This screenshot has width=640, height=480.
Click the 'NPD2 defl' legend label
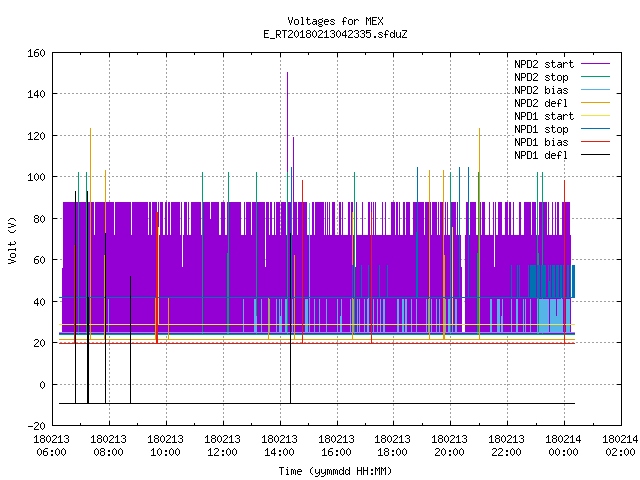point(541,103)
